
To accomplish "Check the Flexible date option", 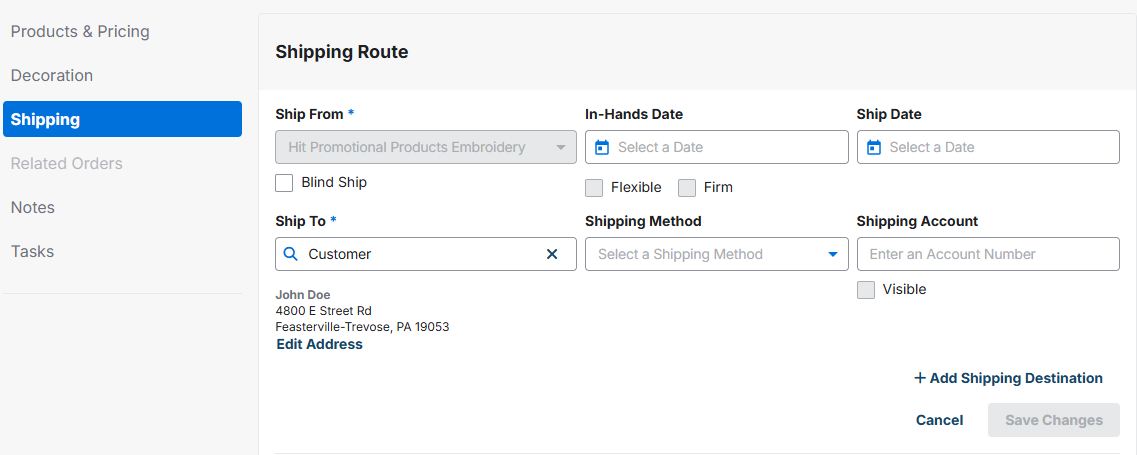I will pos(594,187).
